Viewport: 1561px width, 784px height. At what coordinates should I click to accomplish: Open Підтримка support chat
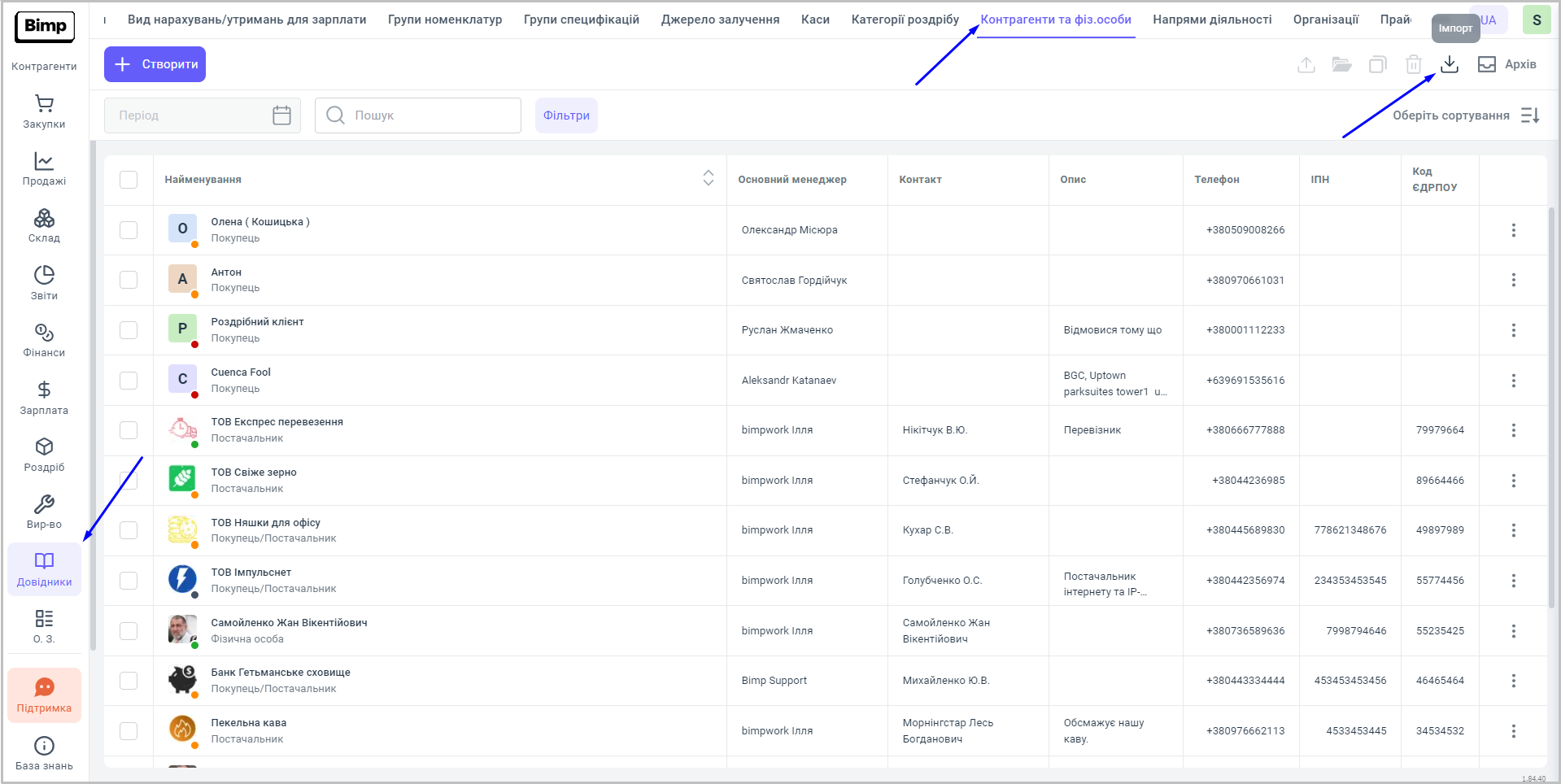[x=44, y=695]
